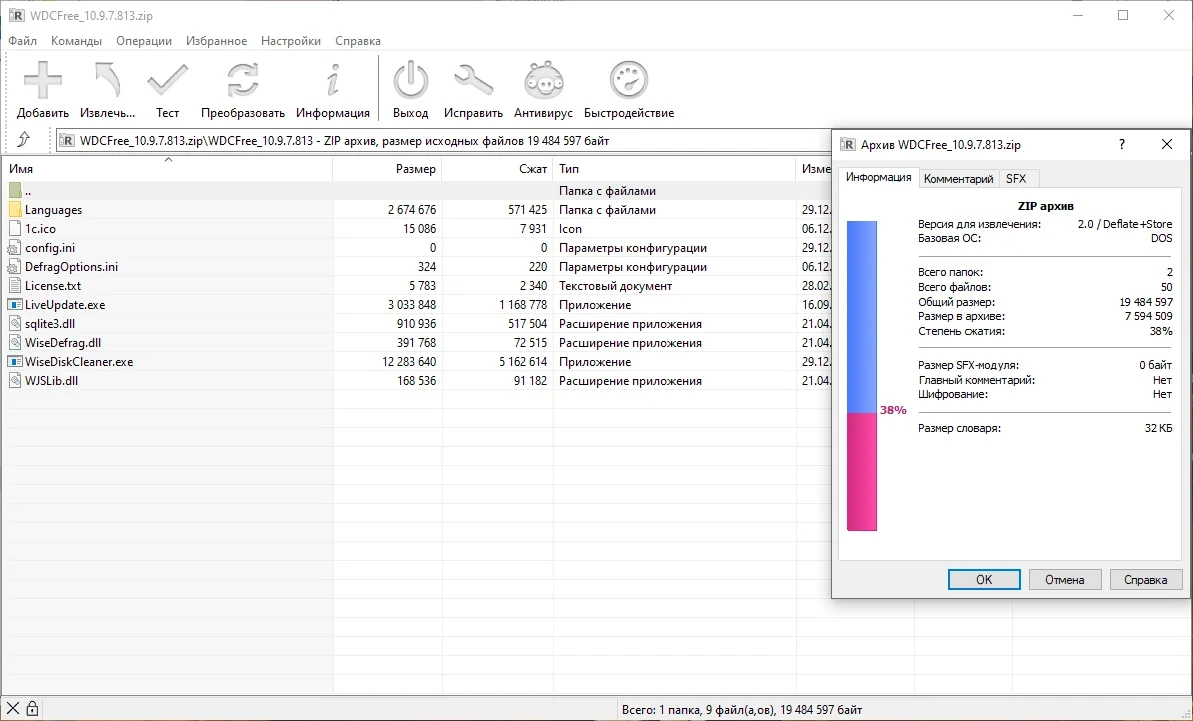Viewport: 1193px width, 721px height.
Task: Open the Файл menu
Action: (23, 41)
